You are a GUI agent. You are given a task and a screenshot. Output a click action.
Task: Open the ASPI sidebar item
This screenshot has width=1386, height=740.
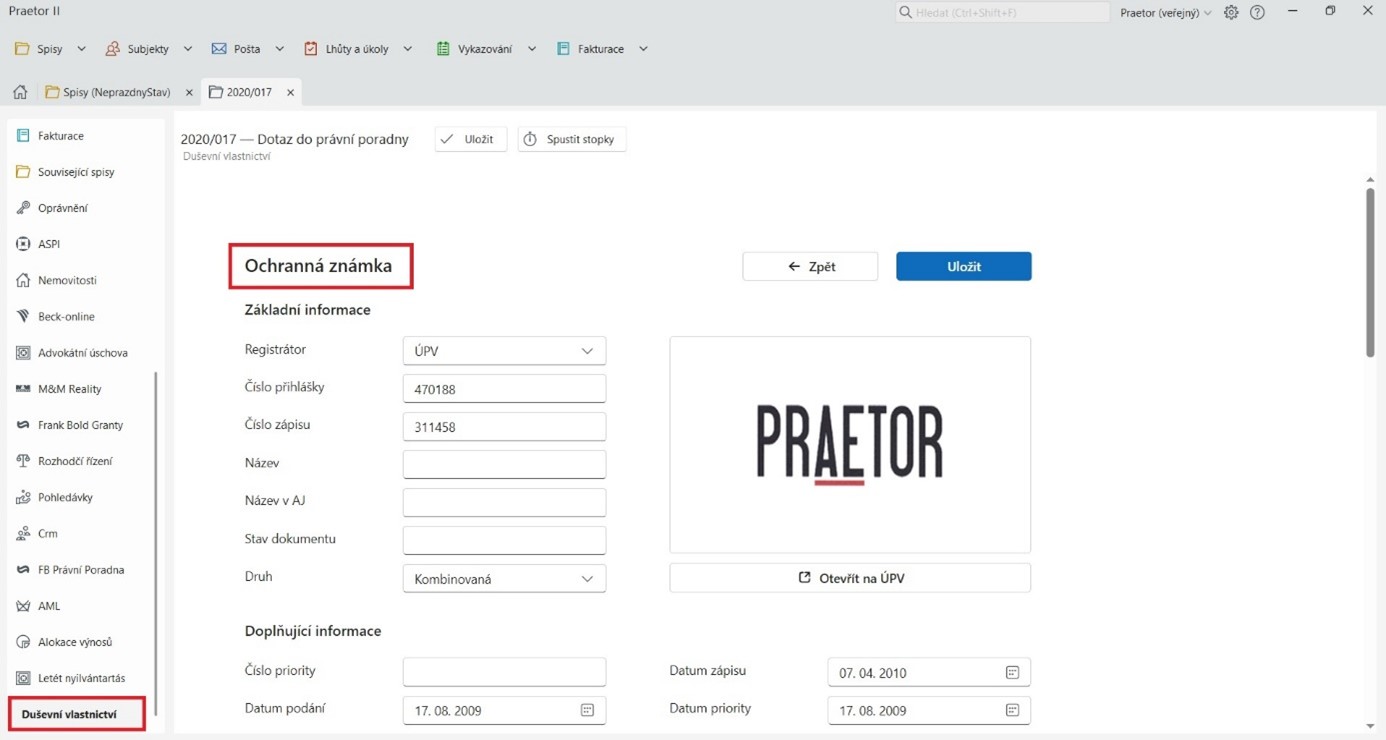(x=48, y=244)
